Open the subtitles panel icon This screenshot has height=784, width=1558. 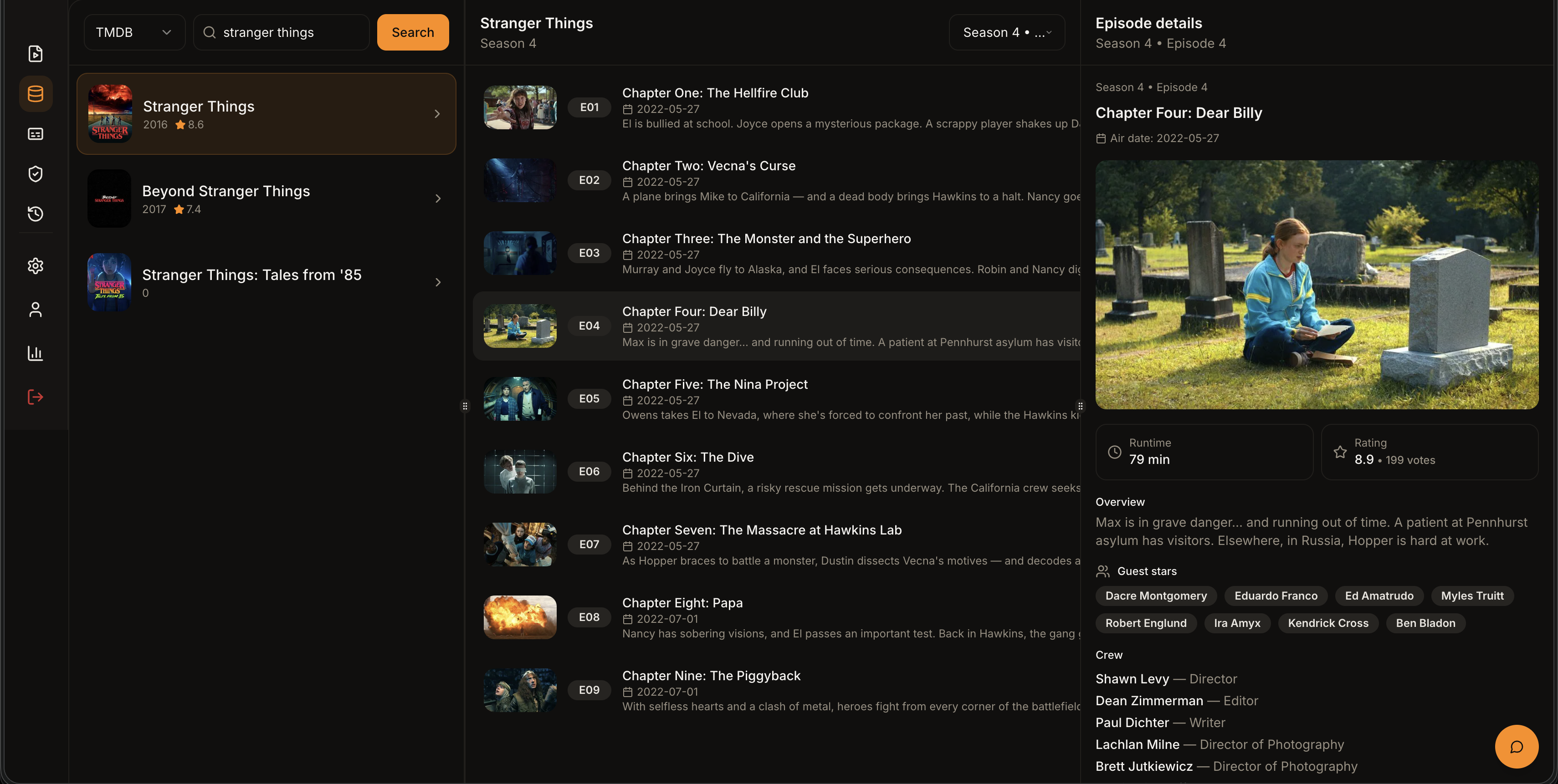(x=35, y=133)
